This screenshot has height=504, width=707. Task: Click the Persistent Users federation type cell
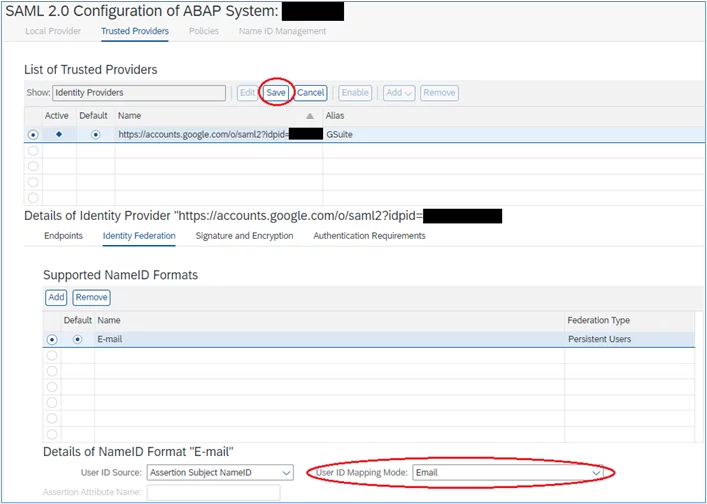629,339
